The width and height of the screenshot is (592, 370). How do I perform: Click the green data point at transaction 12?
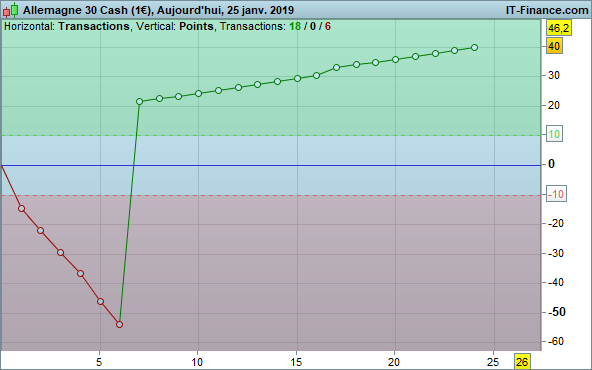point(238,88)
